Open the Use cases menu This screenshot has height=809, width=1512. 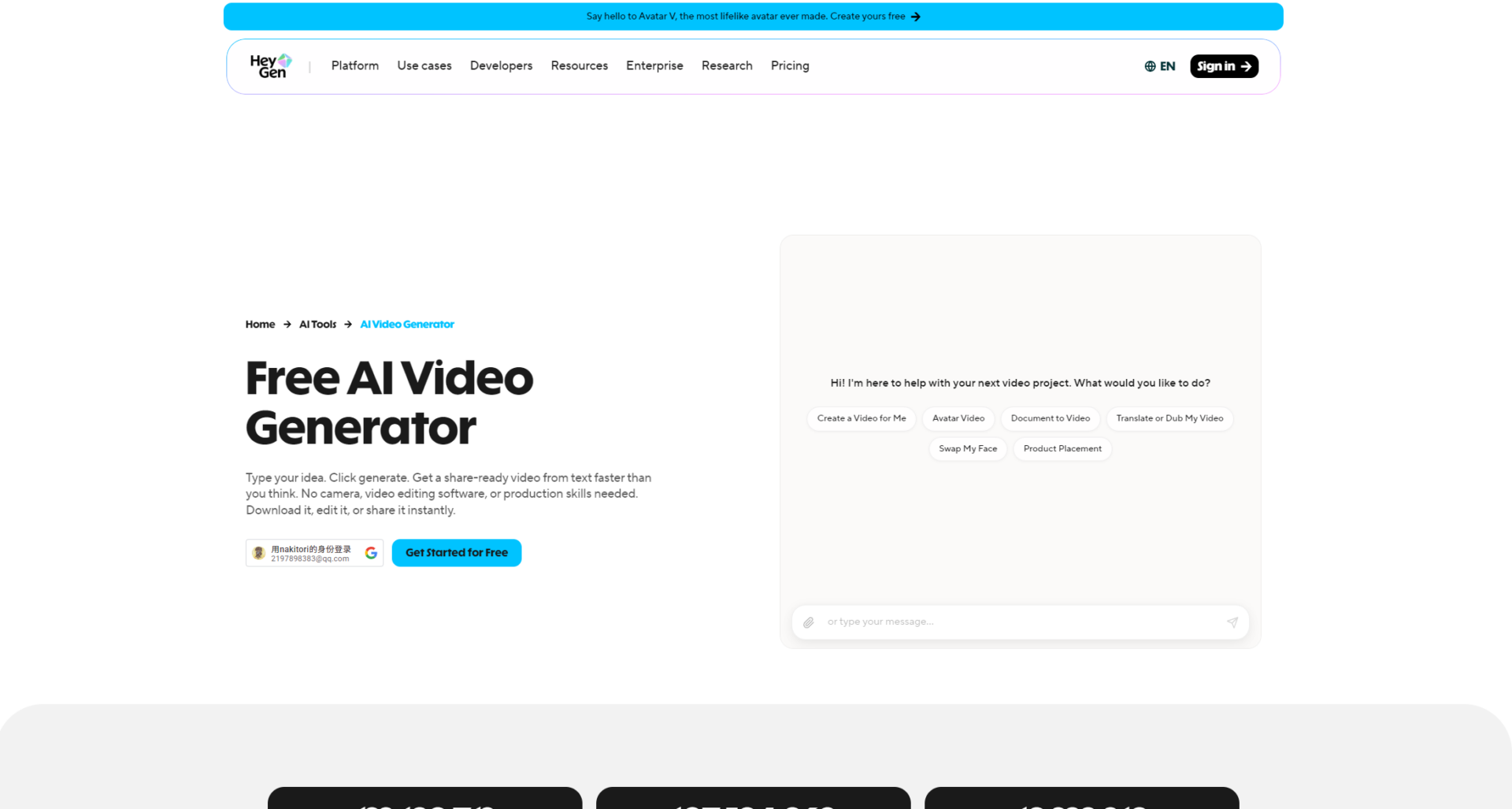pyautogui.click(x=424, y=65)
